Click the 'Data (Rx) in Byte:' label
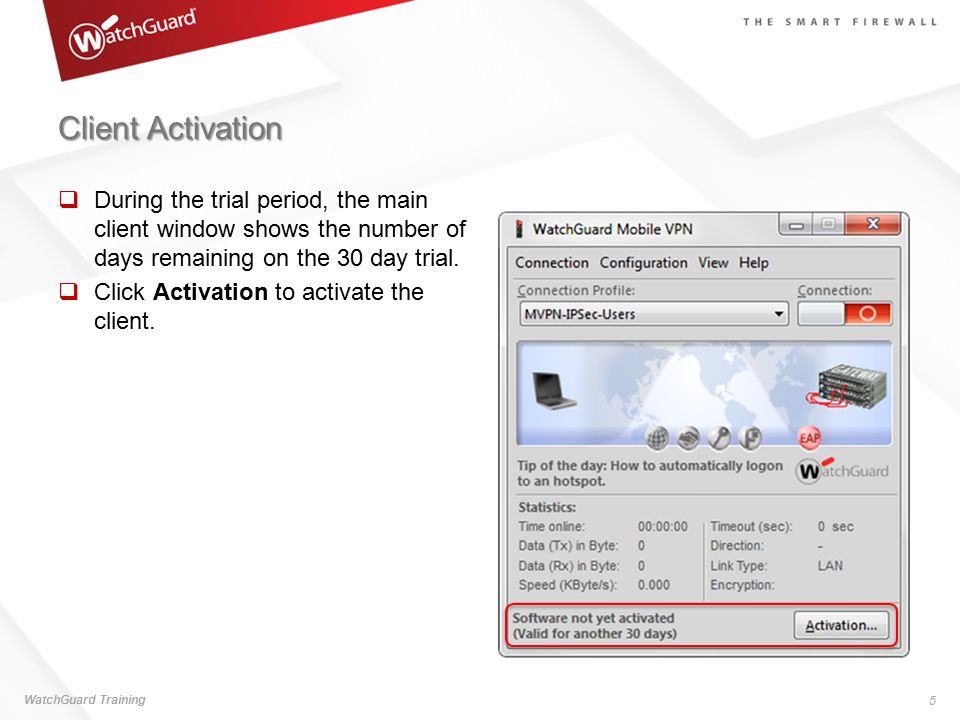Viewport: 960px width, 720px height. (x=569, y=566)
